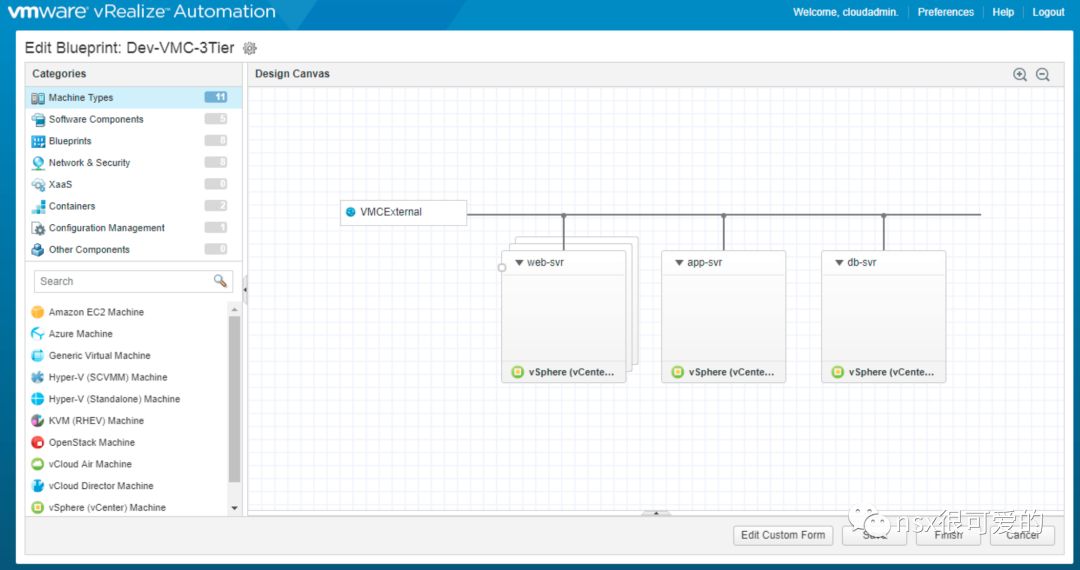Click the Machine Types category icon
This screenshot has width=1080, height=570.
(x=38, y=98)
